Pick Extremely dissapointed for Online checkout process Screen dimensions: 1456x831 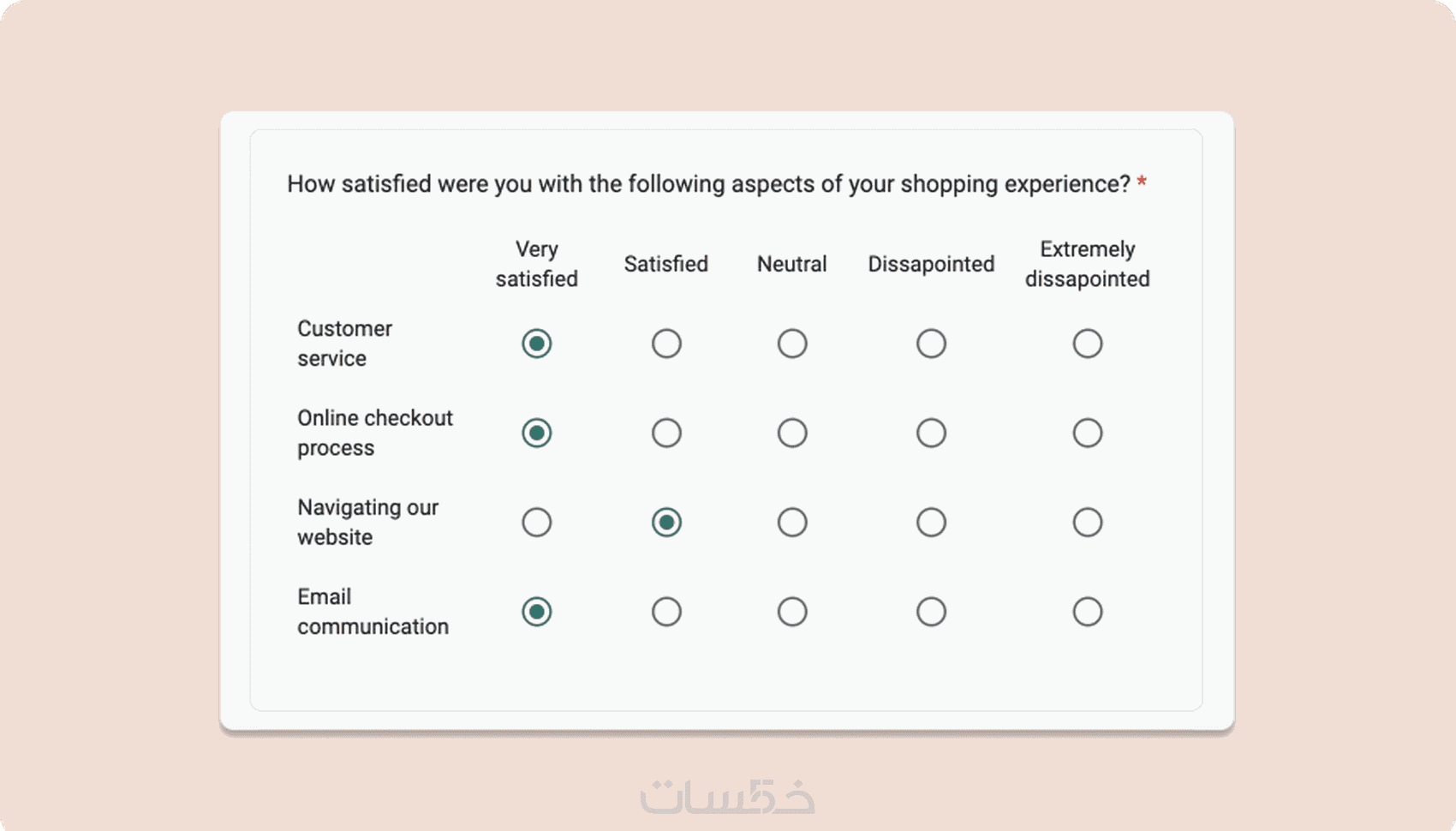point(1088,433)
